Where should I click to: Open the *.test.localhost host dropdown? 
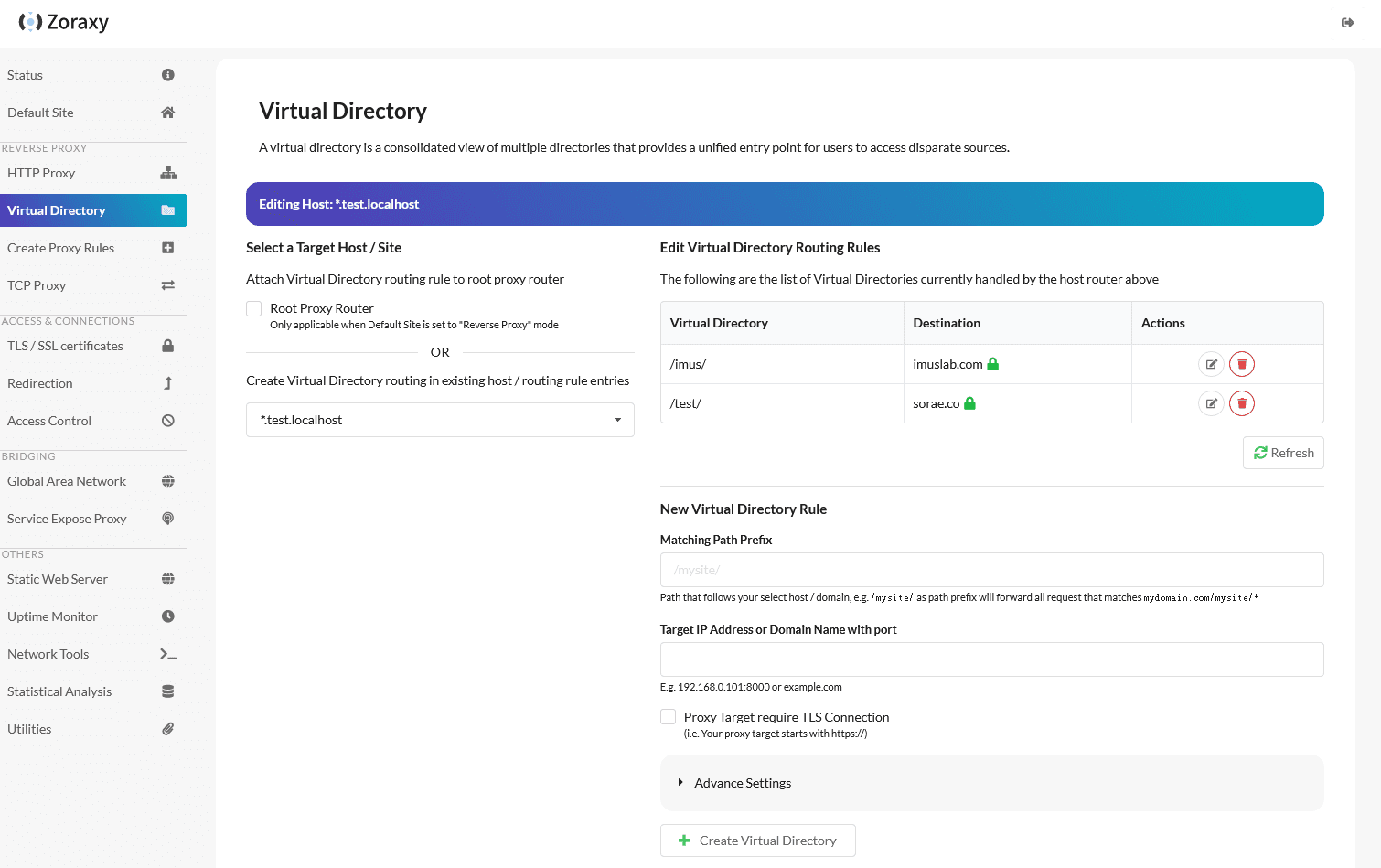(440, 420)
